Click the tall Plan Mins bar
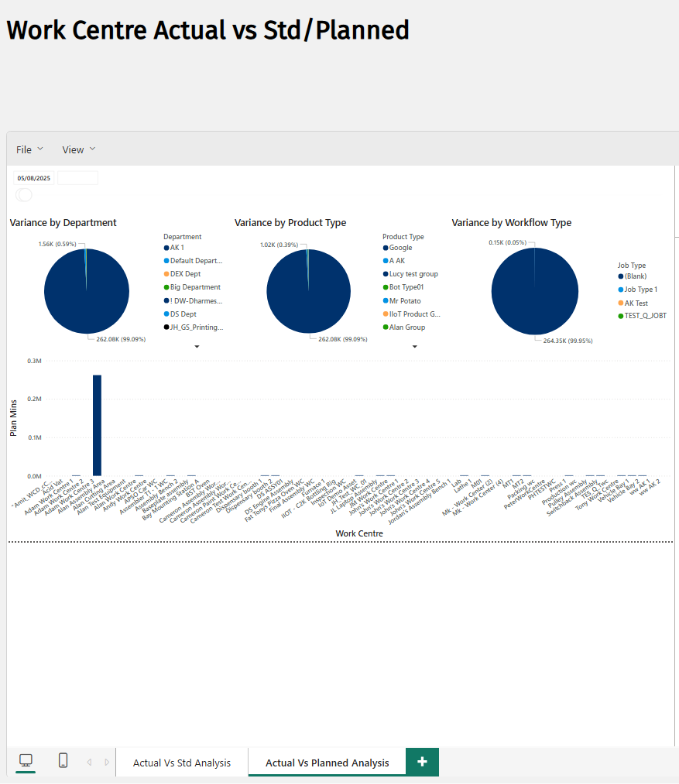 [97, 426]
